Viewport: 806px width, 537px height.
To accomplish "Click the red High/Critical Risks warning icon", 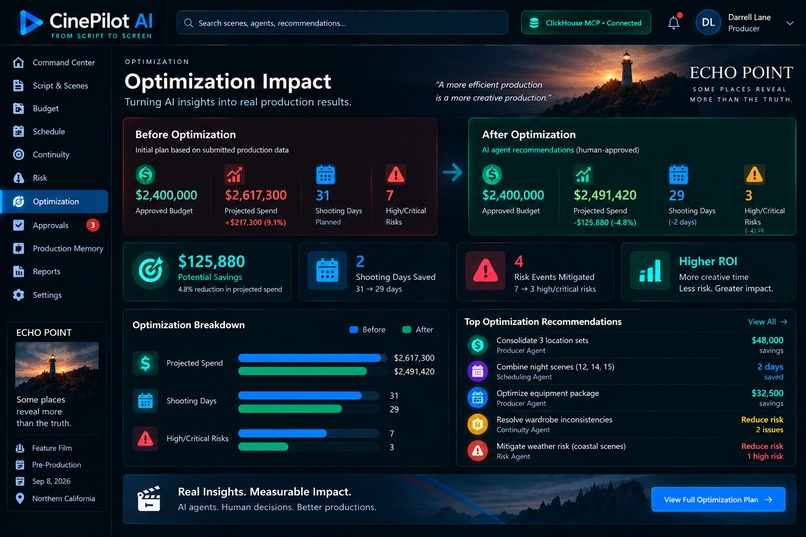I will [396, 175].
